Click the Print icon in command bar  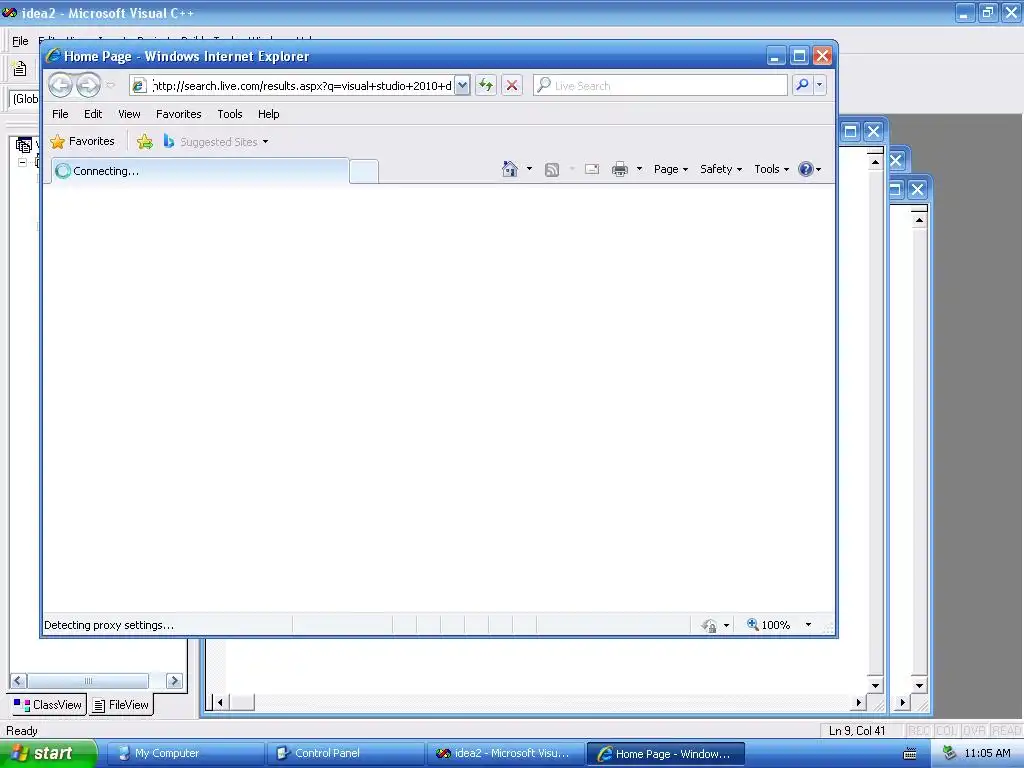point(620,169)
